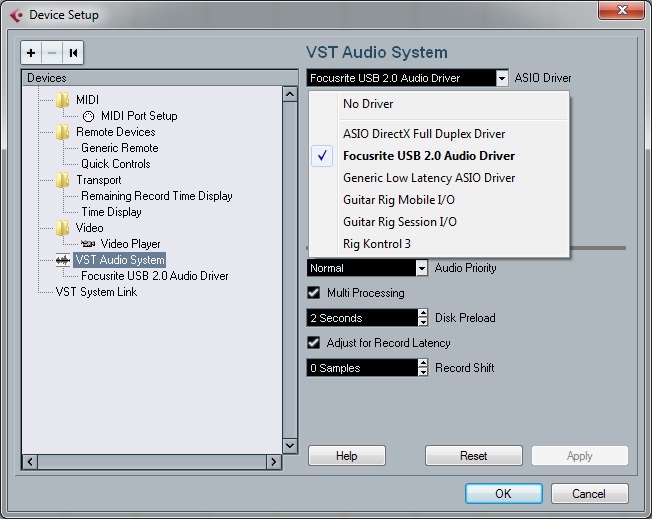Click the Transport folder icon
This screenshot has height=519, width=652.
62,180
